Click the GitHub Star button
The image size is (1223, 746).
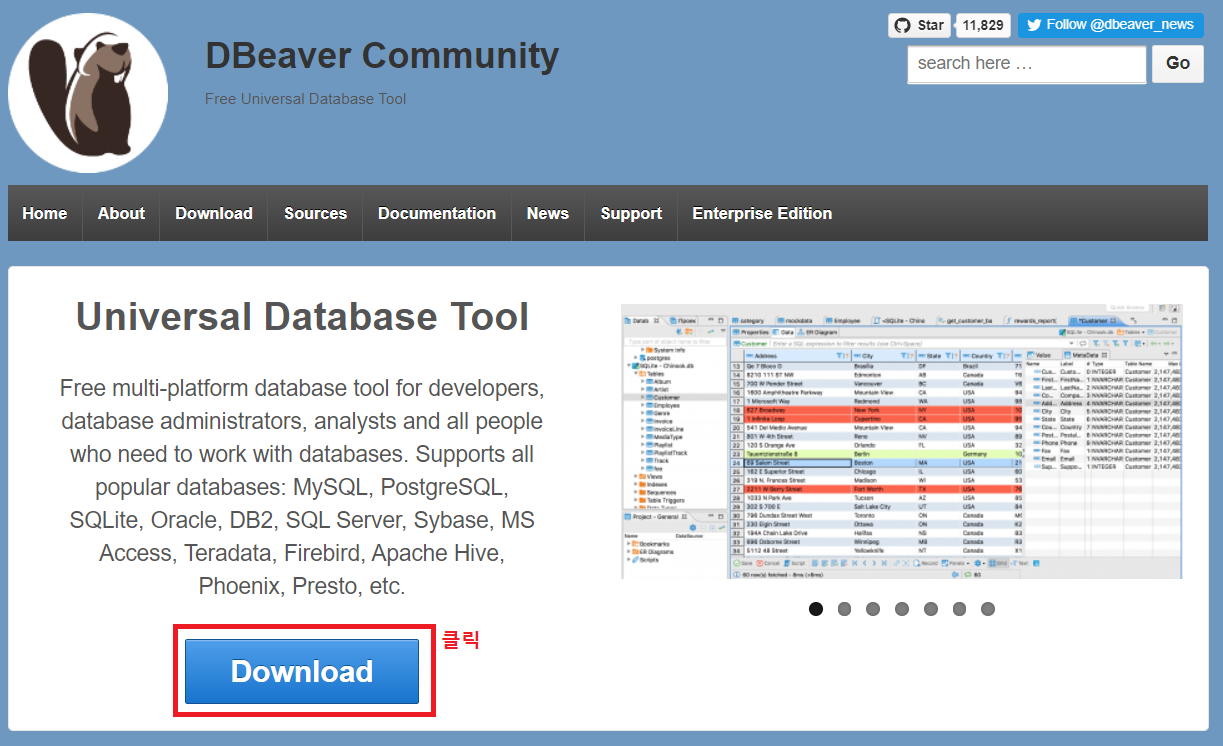[x=919, y=25]
